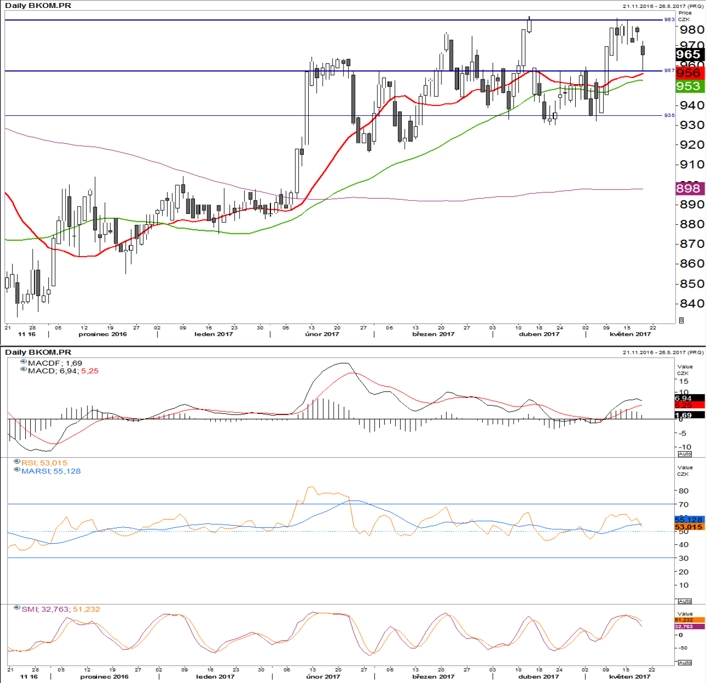This screenshot has width=706, height=683.
Task: Click březen 2017 on bottom indicator axis
Action: click(x=433, y=677)
